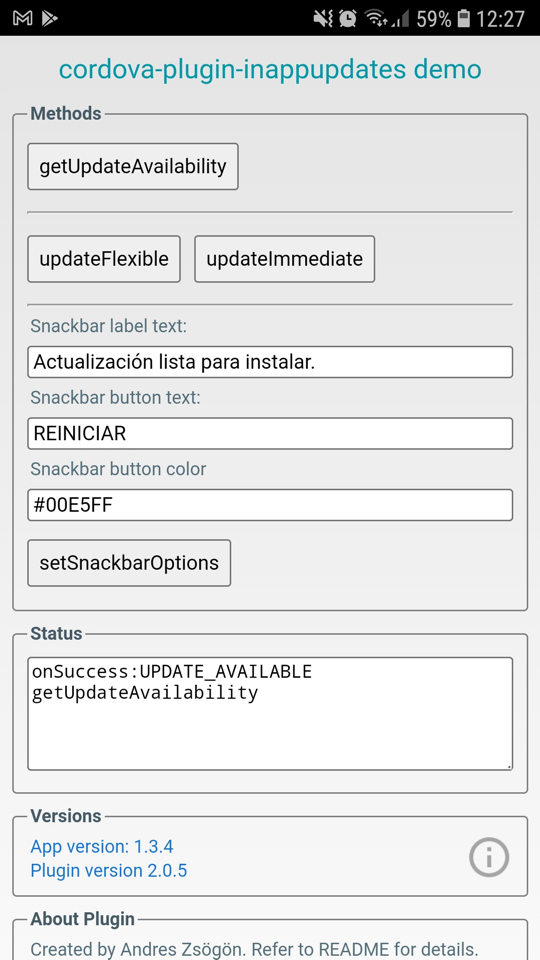Tap the muted vibrate status icon
The image size is (540, 960).
[x=323, y=19]
